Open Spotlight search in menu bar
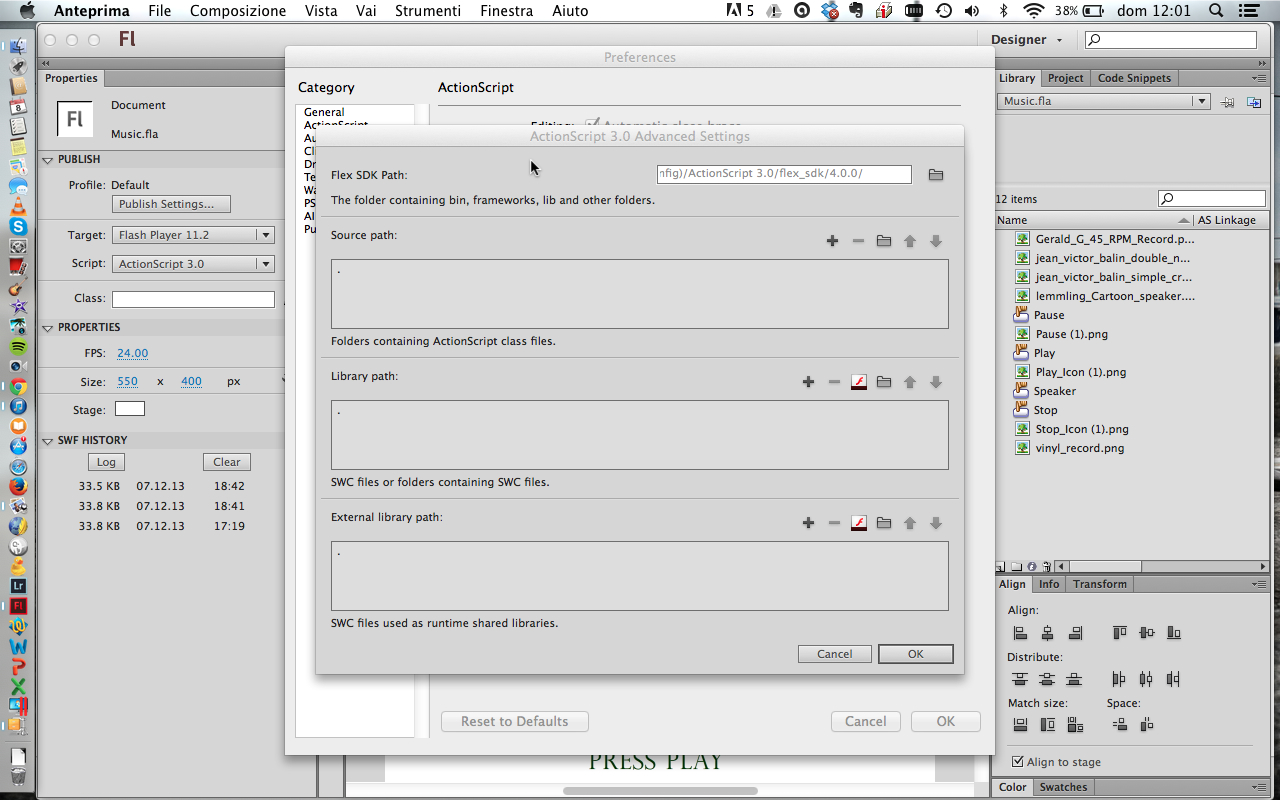1280x800 pixels. [1216, 11]
